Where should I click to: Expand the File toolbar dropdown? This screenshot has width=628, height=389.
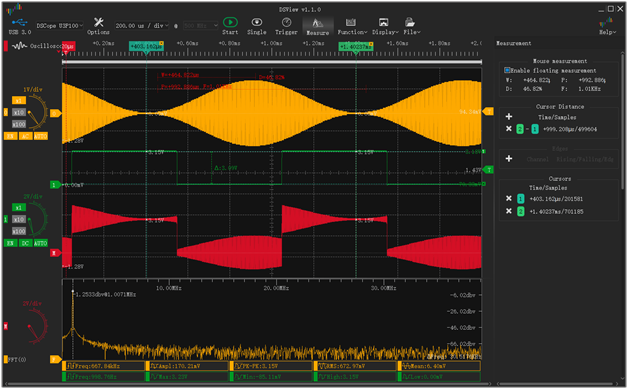411,26
